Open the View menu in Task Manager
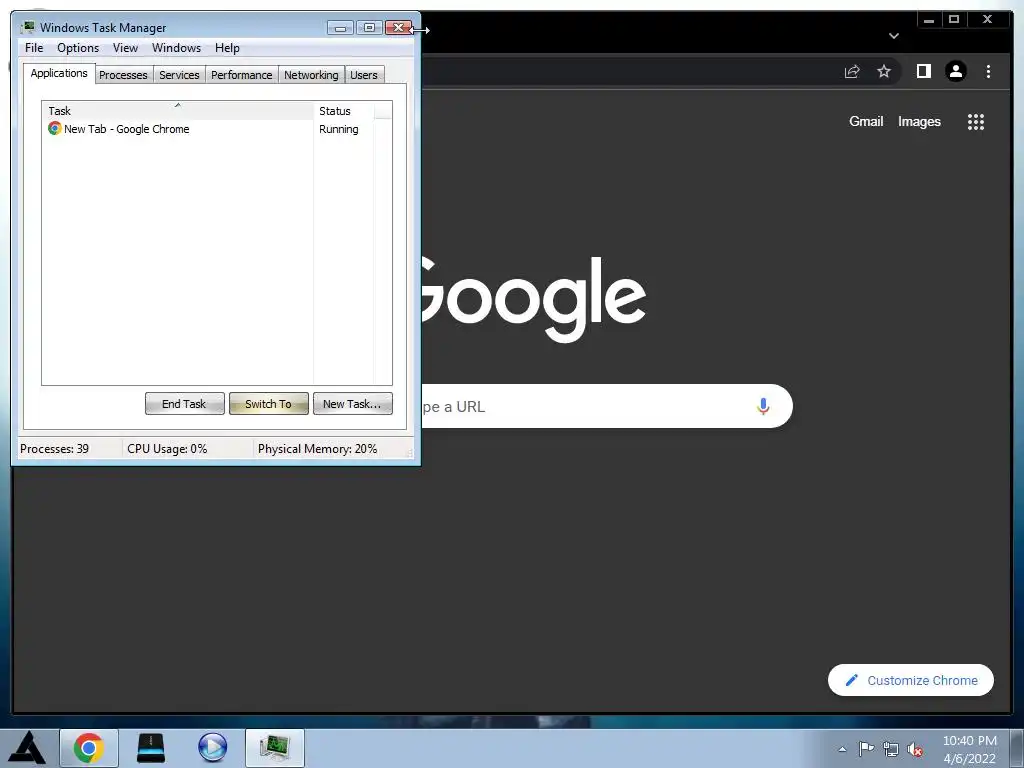The width and height of the screenshot is (1024, 768). [125, 48]
